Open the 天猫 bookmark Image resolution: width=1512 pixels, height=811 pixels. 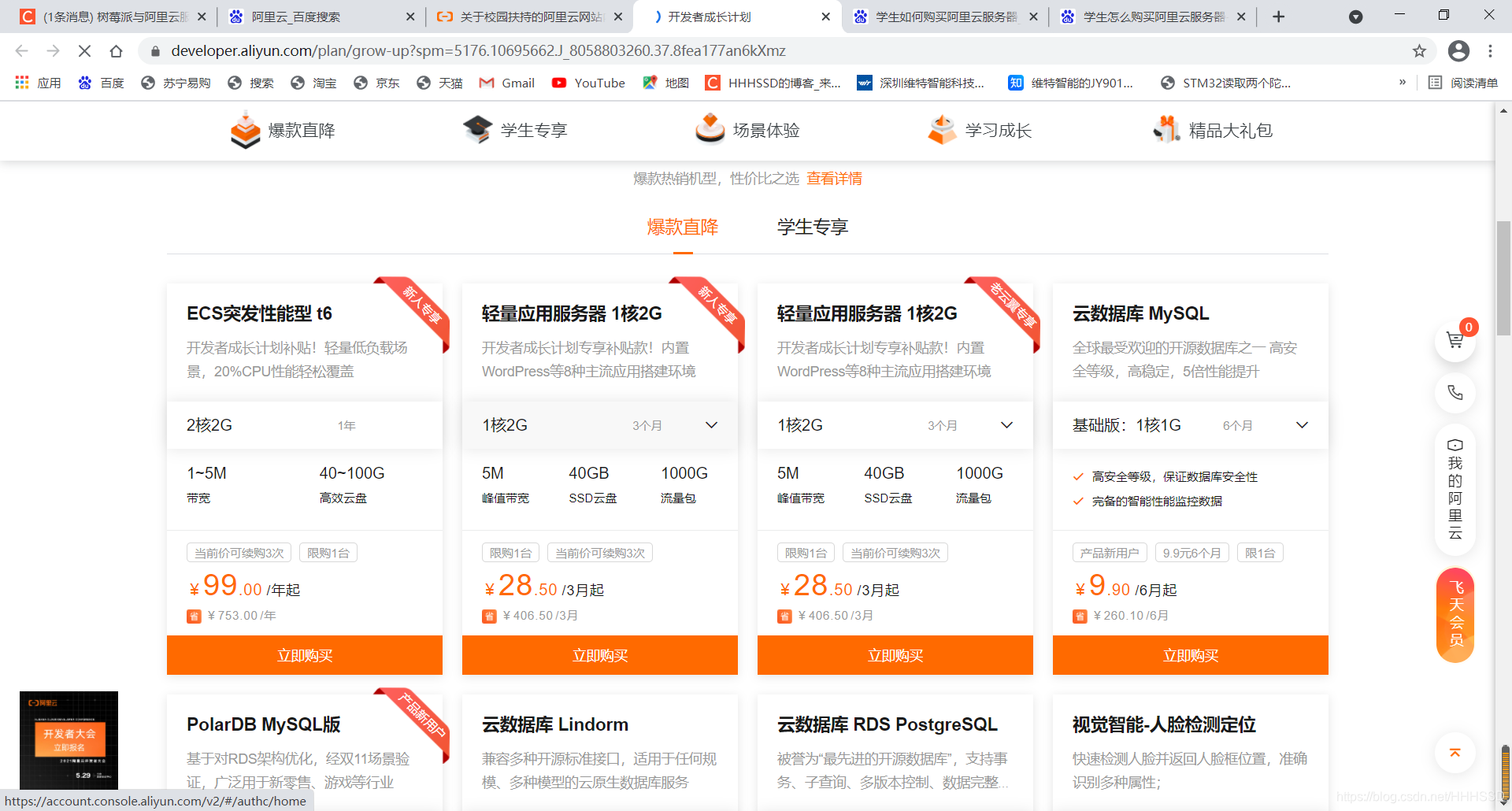[x=439, y=83]
